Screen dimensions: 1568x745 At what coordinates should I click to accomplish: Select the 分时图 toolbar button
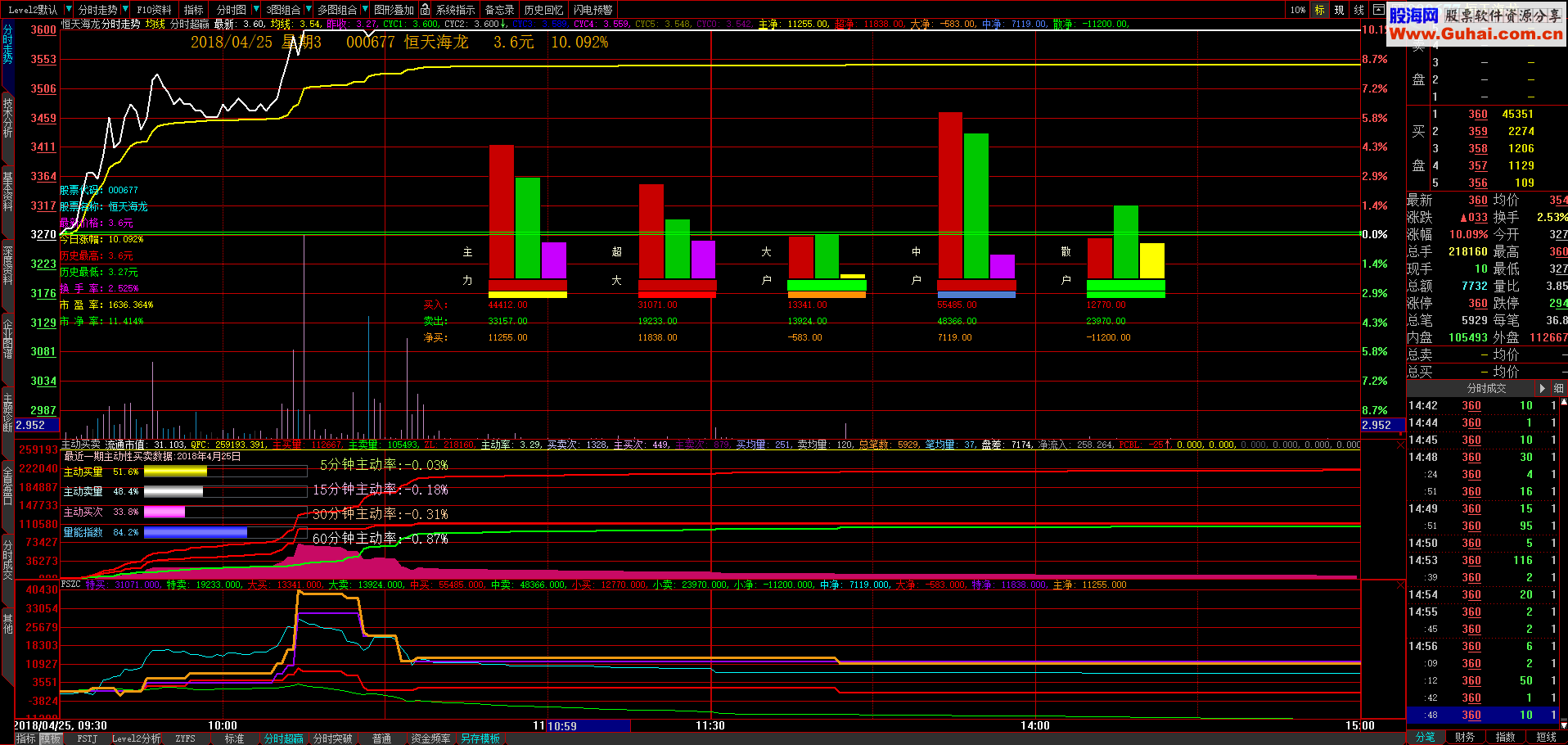tap(231, 10)
